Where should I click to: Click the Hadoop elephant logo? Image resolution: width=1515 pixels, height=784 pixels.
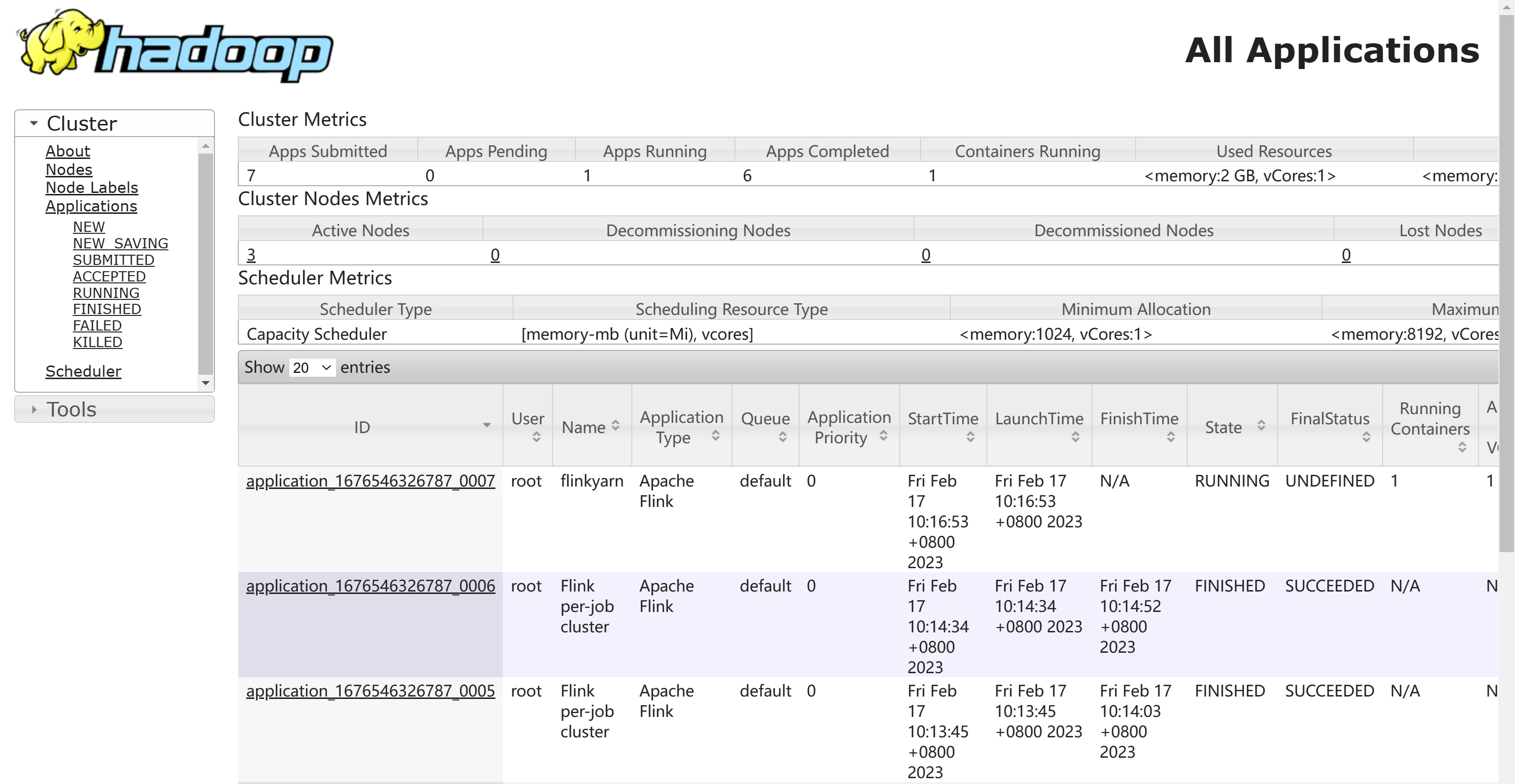[175, 46]
